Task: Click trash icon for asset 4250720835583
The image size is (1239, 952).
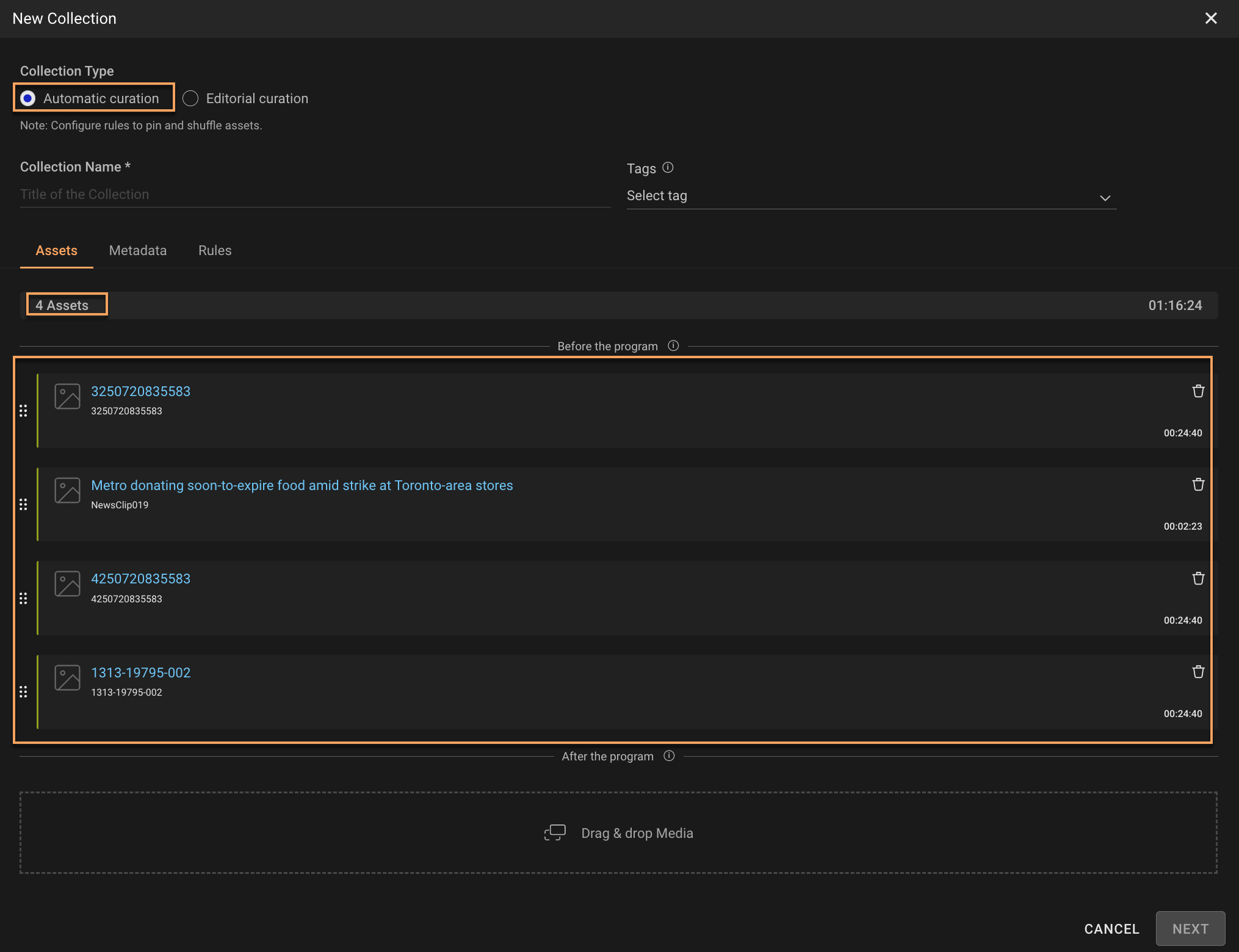Action: click(x=1198, y=579)
